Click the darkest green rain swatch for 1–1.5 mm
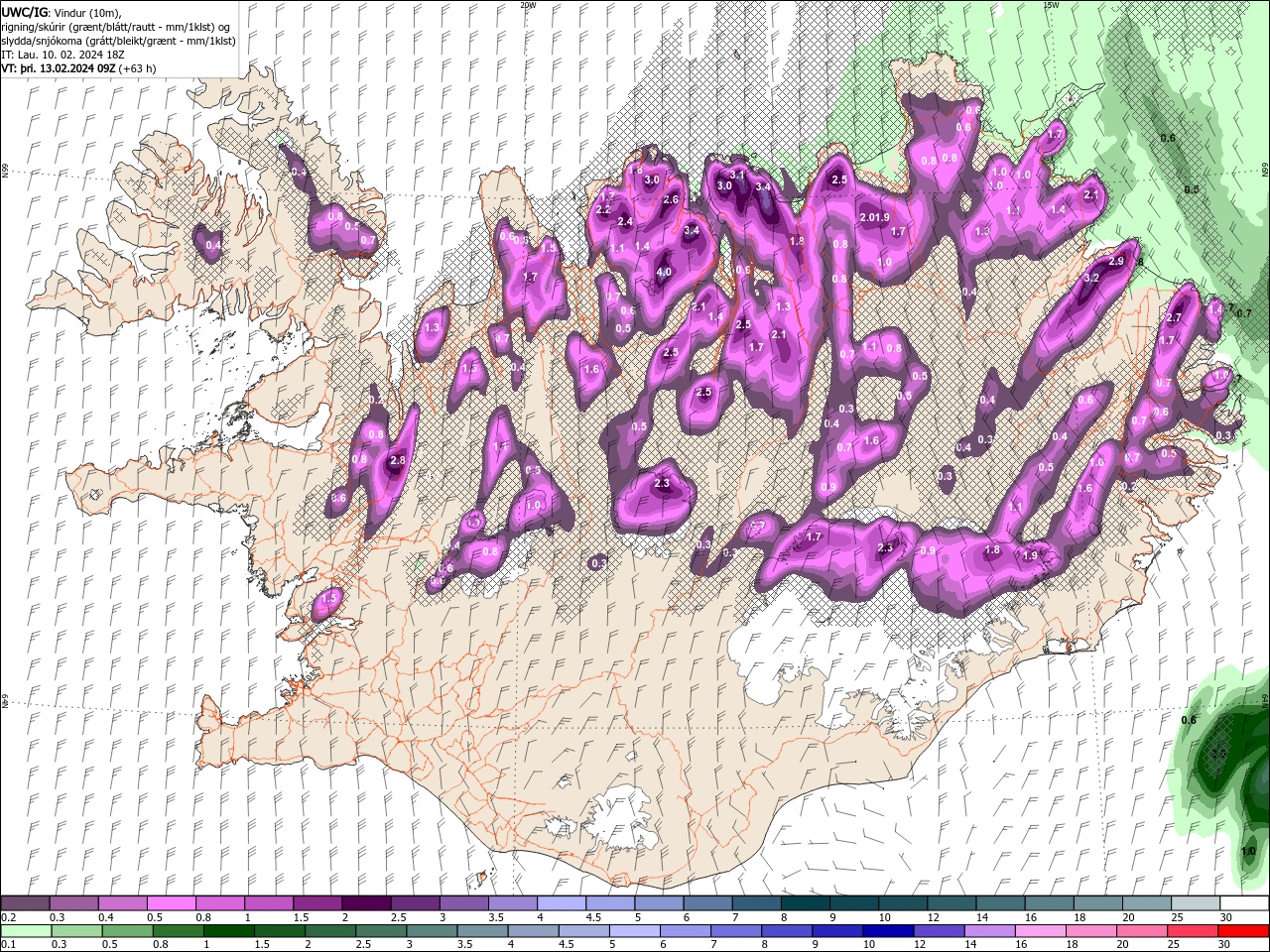The image size is (1270, 952). pyautogui.click(x=228, y=931)
